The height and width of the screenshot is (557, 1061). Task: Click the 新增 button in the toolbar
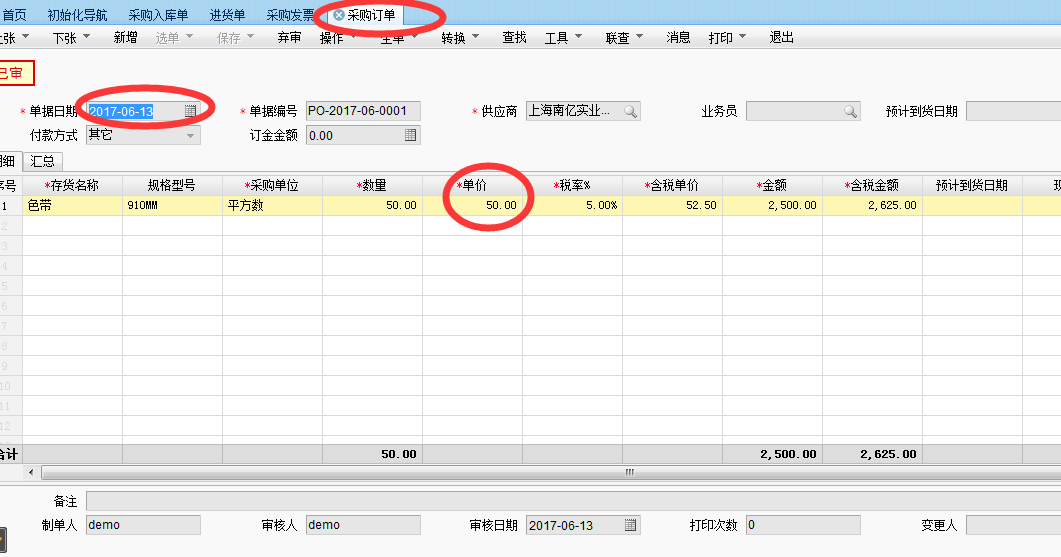tap(126, 38)
